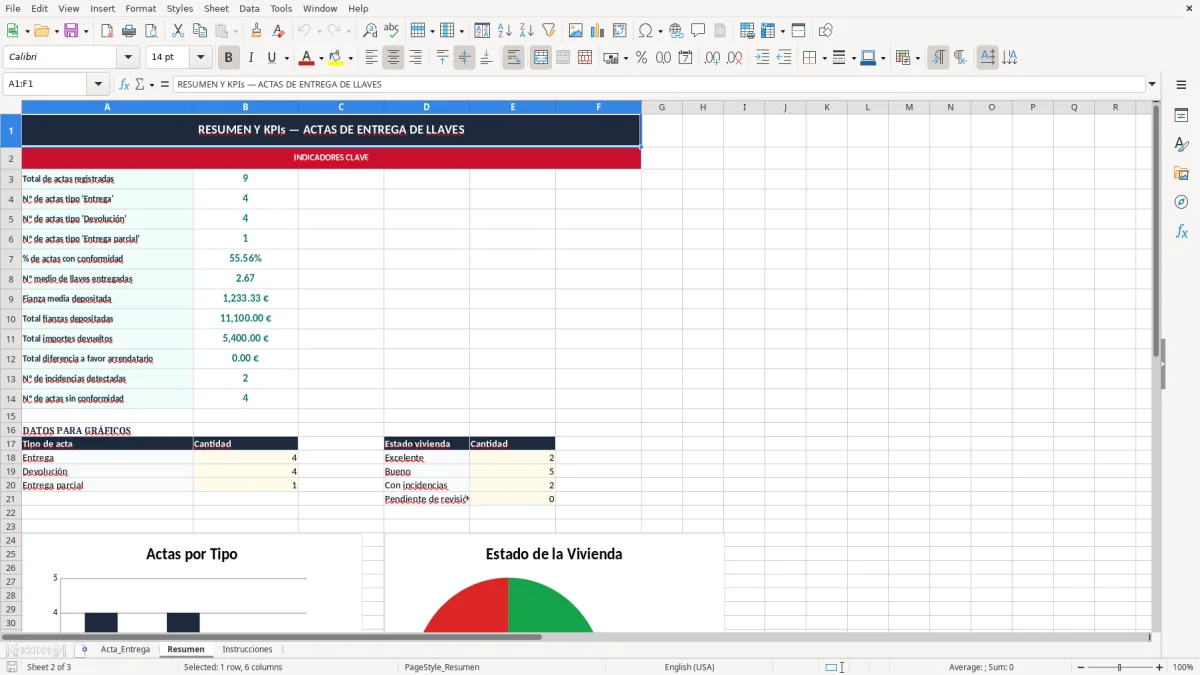Open Select Function dropdown arrow

coord(152,84)
